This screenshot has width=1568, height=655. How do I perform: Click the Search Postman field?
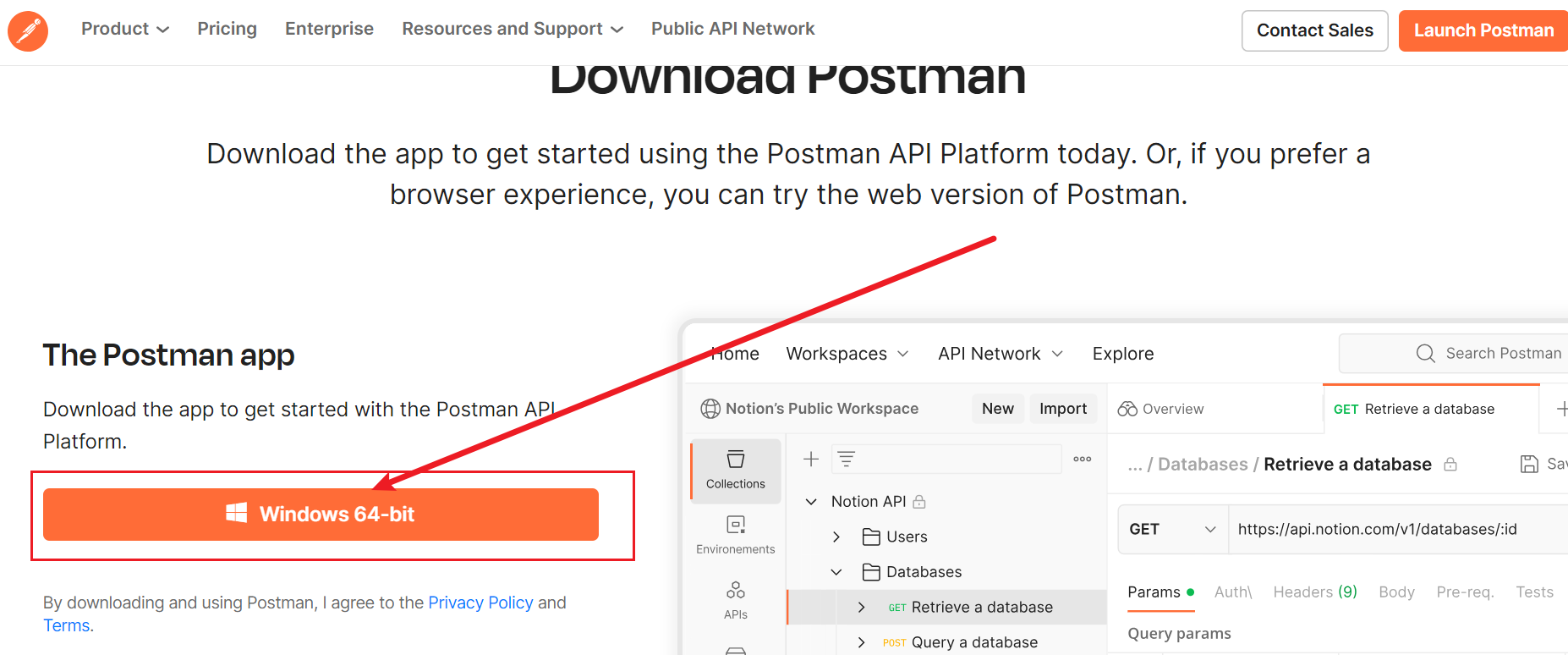click(1453, 353)
